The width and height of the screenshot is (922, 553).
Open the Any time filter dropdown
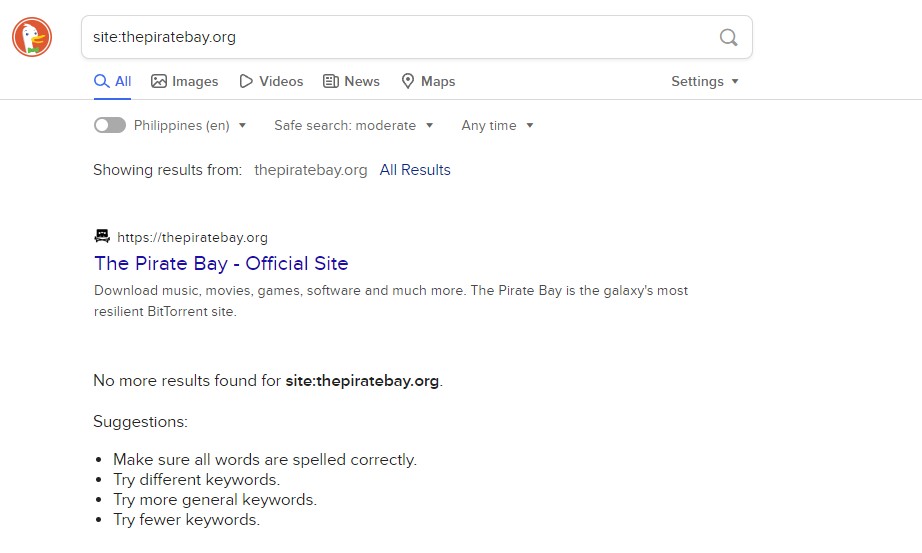point(497,125)
